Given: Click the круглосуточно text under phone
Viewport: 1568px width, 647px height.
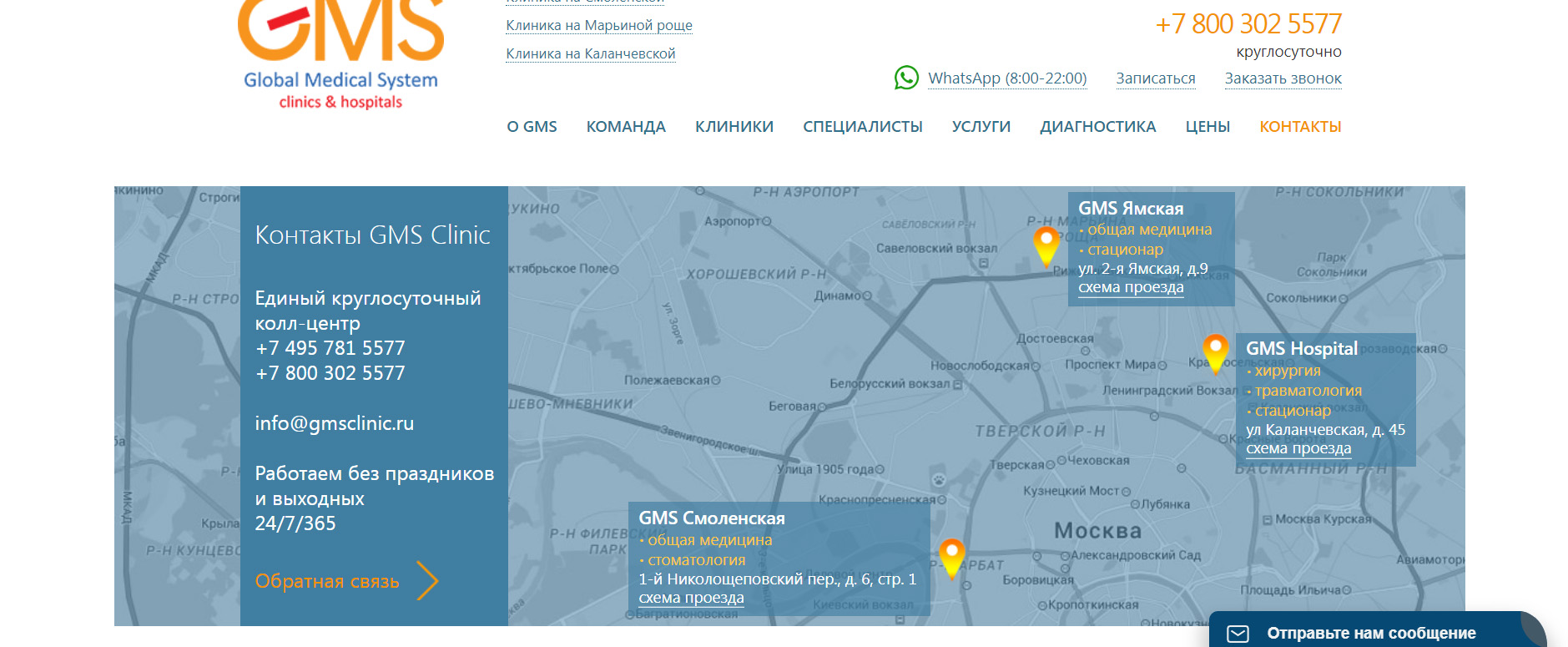Looking at the screenshot, I should coord(1288,52).
